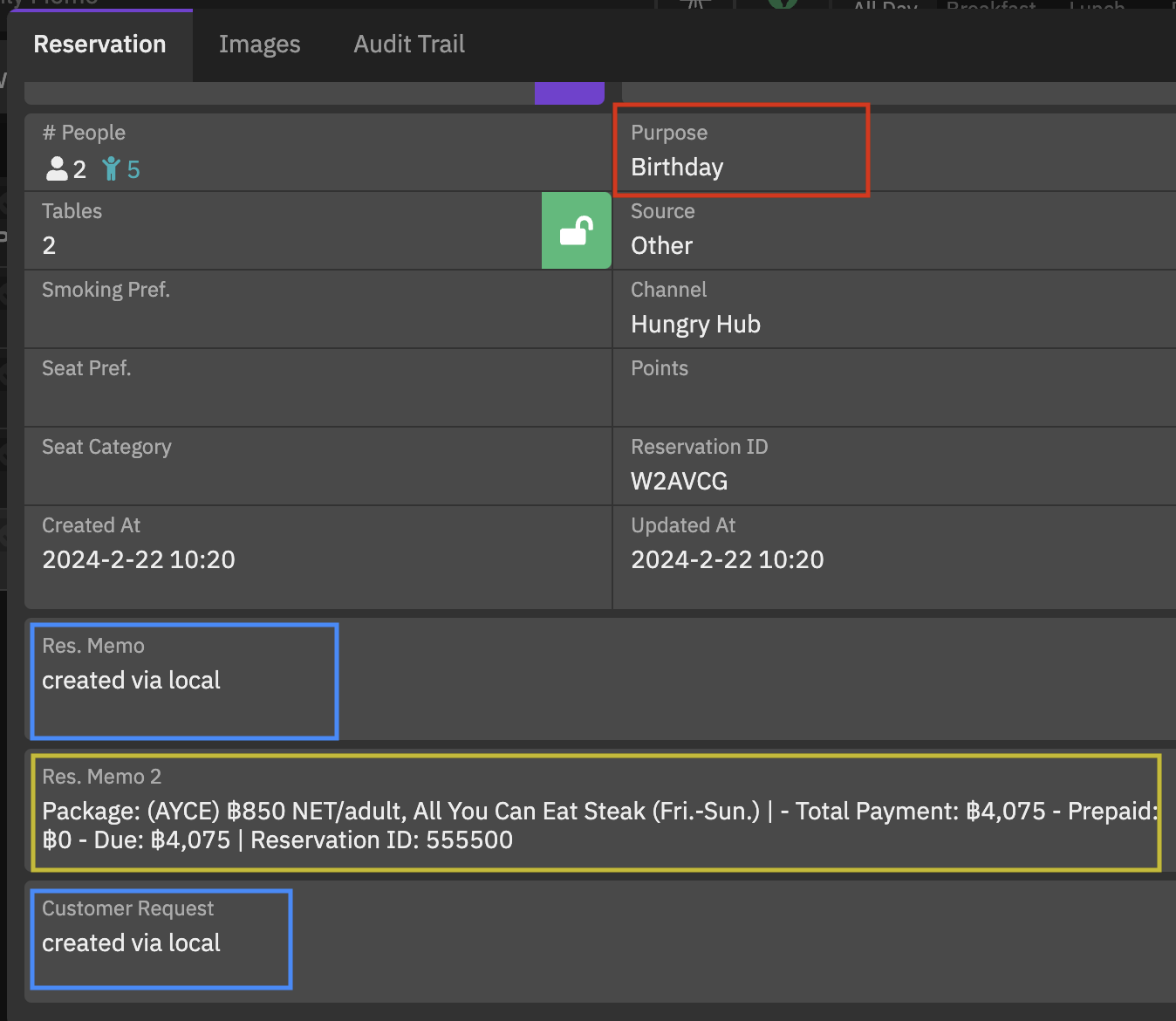Click the adult guest count icon
1176x1021 pixels.
pyautogui.click(x=58, y=168)
